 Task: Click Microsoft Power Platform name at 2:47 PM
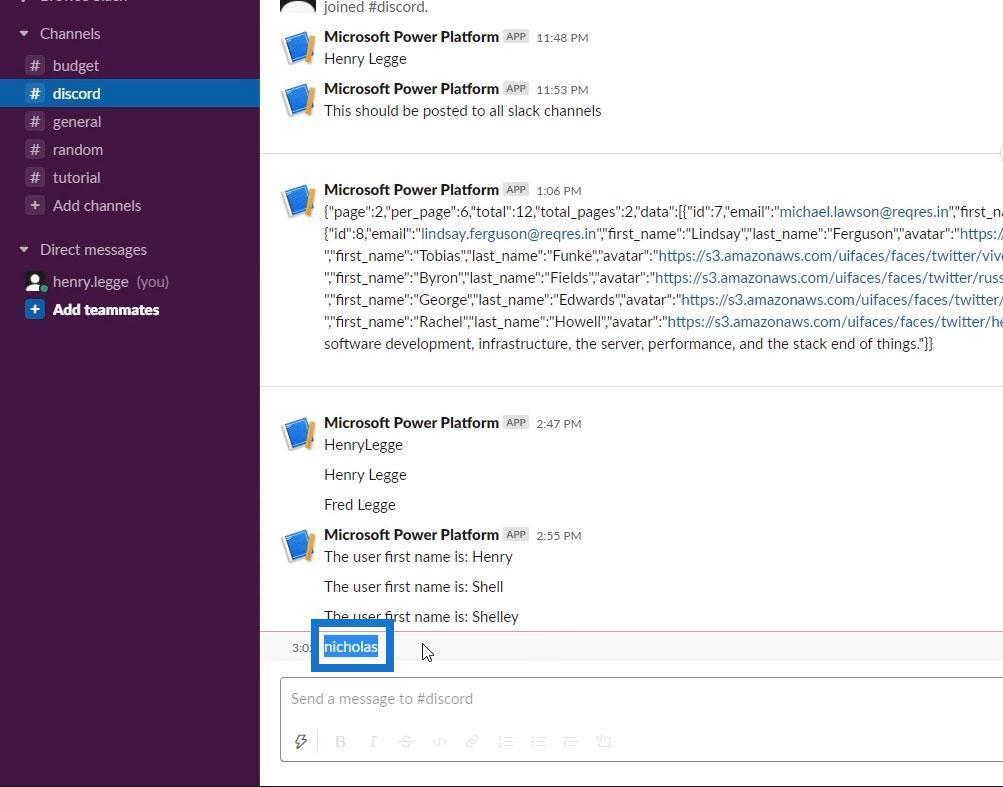point(411,422)
